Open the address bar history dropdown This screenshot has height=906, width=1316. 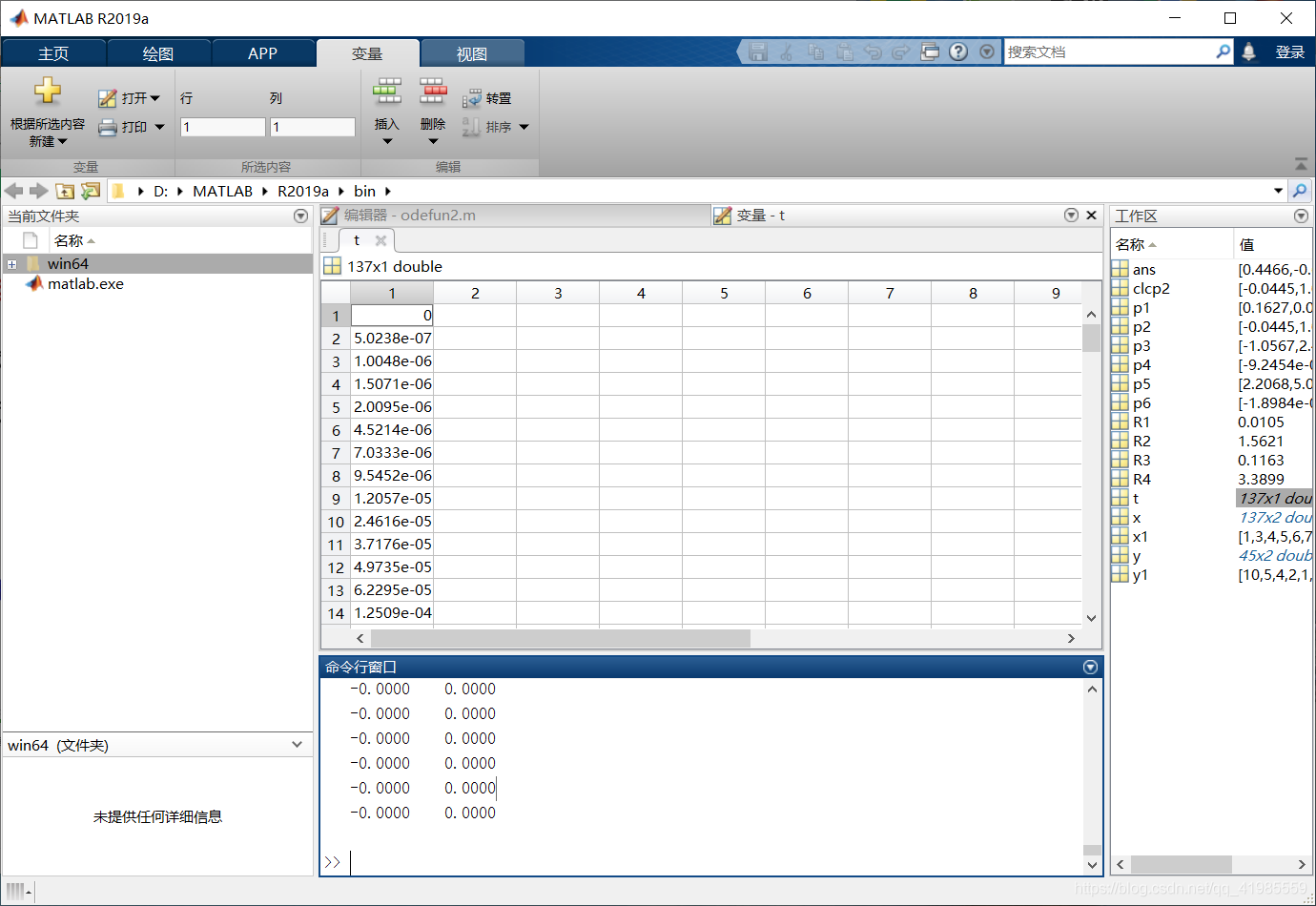1279,191
